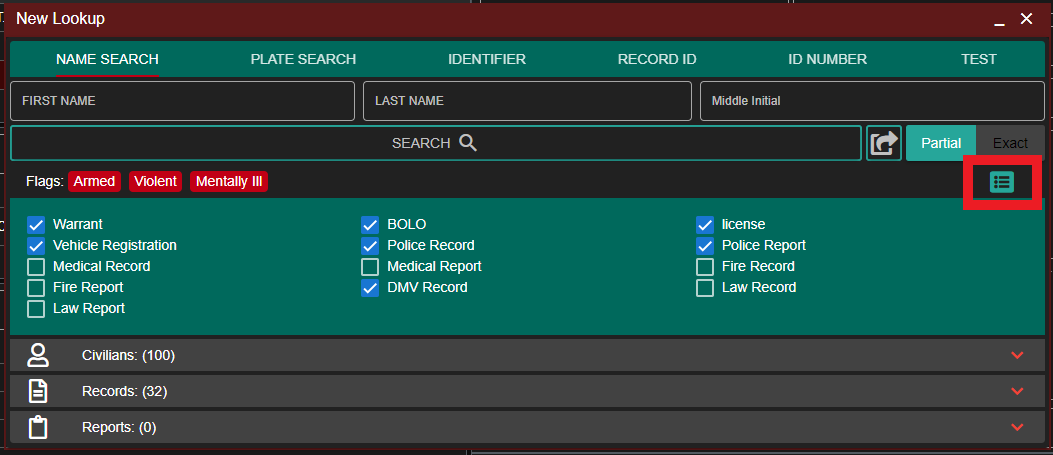Click the share/export arrow icon
1053x455 pixels.
point(883,143)
